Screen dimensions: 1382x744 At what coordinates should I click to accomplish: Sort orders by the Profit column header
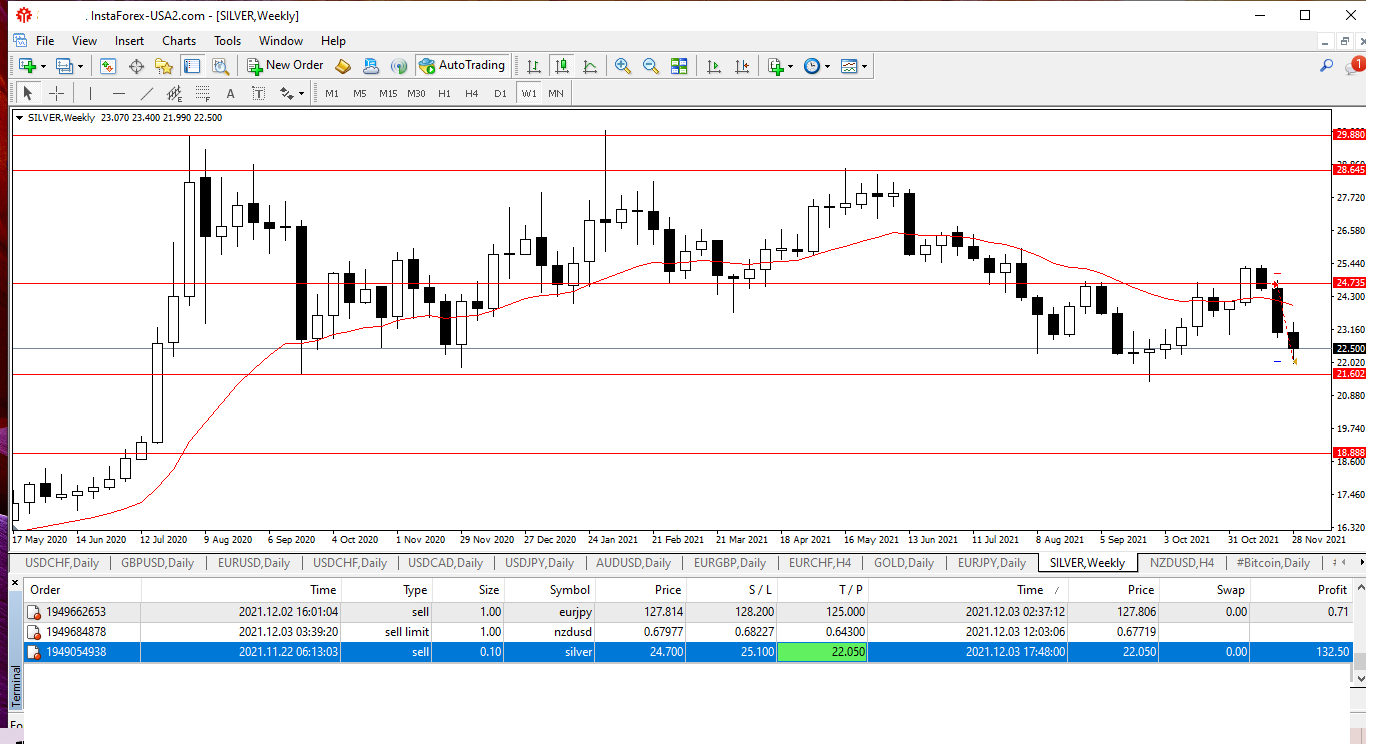click(x=1302, y=590)
